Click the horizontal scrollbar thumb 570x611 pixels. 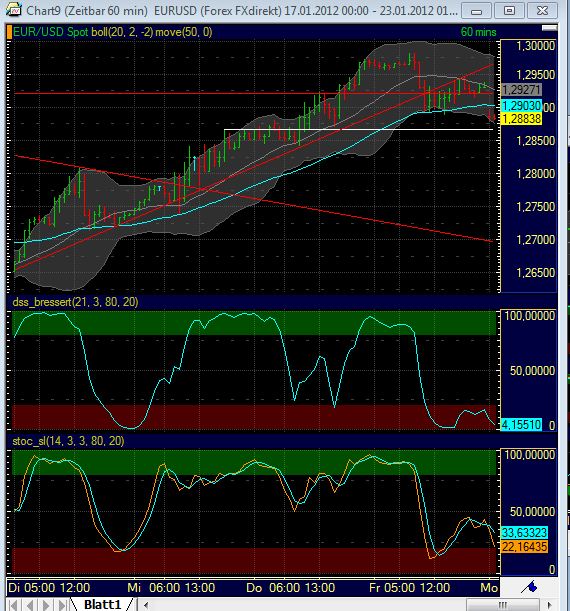(x=503, y=605)
